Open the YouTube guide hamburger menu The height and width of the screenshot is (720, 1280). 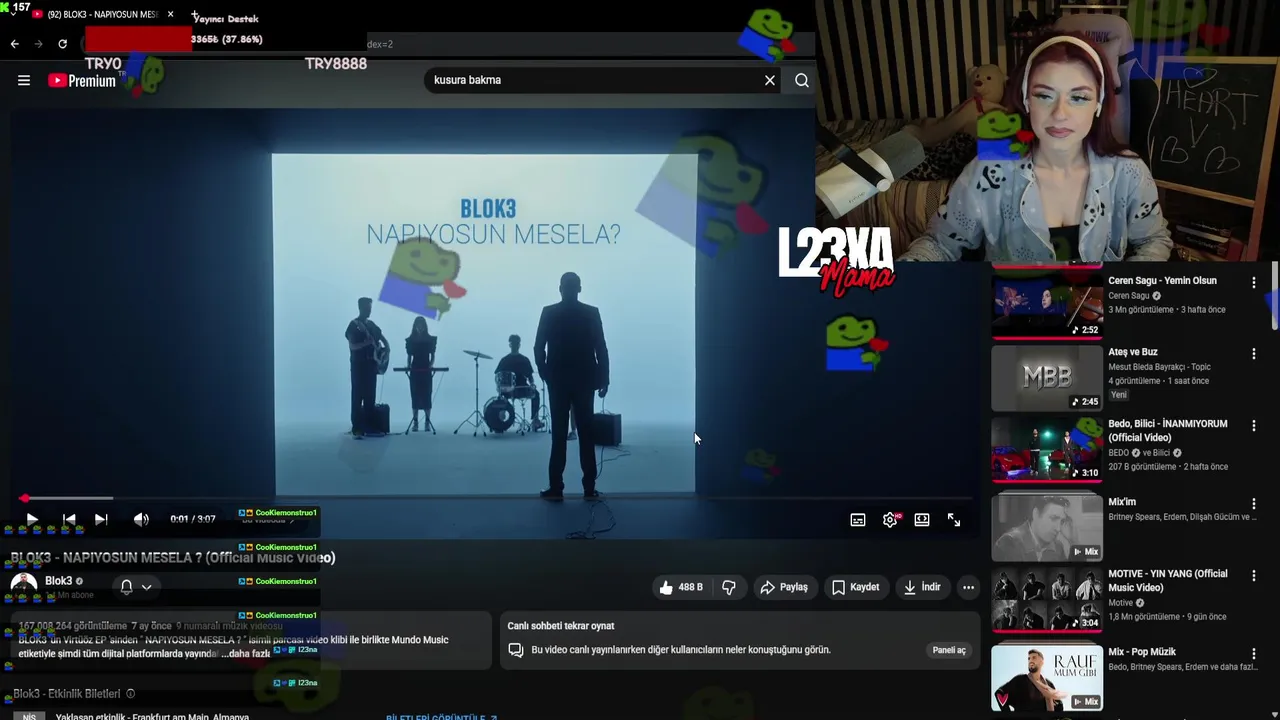click(24, 81)
